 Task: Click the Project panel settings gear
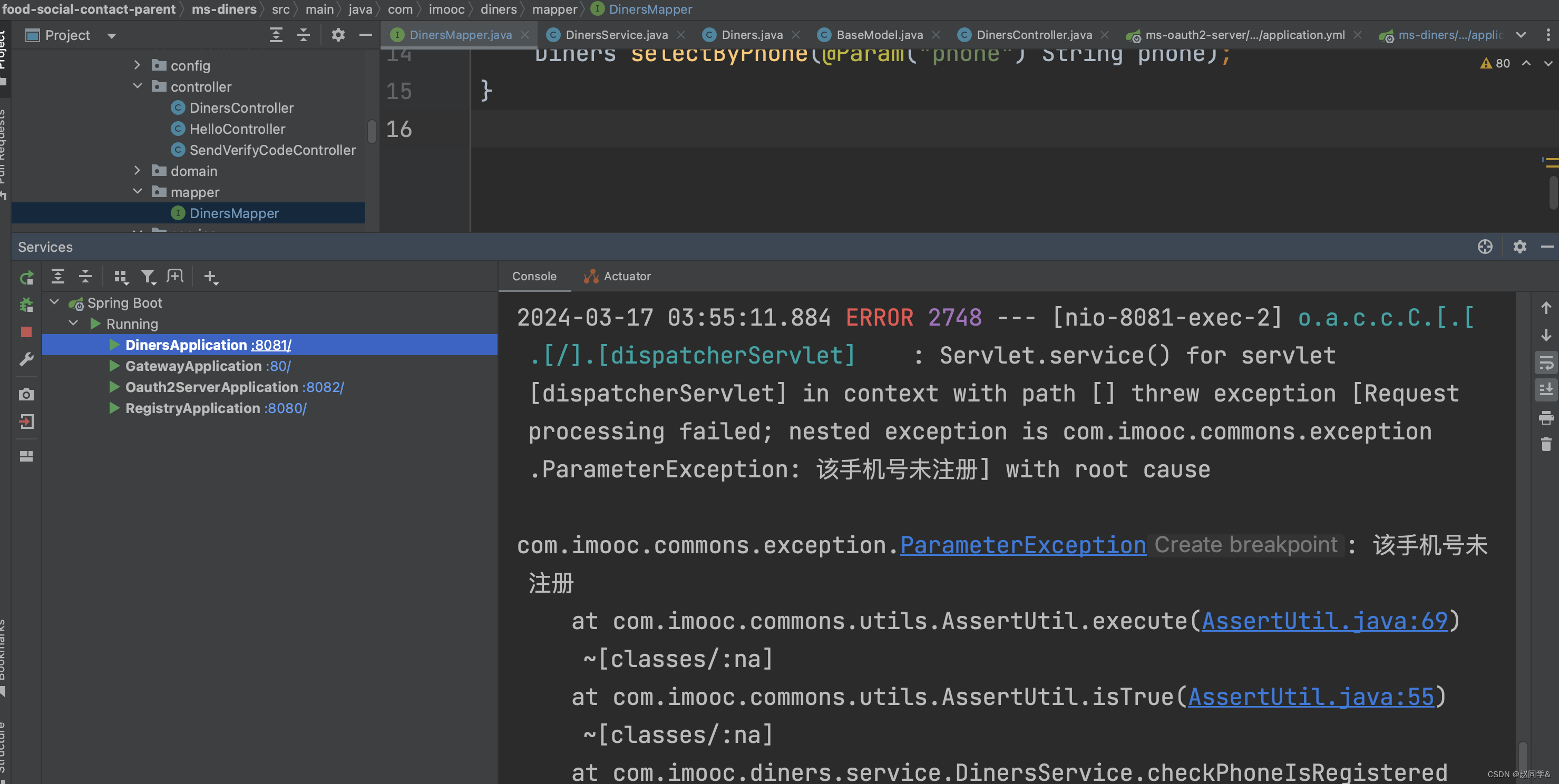pos(338,35)
